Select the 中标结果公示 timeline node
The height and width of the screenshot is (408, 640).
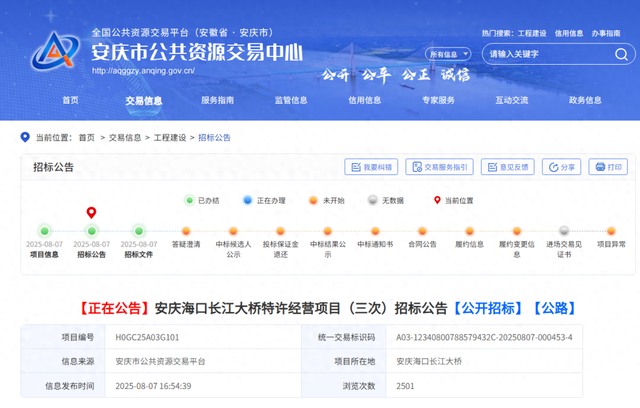click(328, 231)
